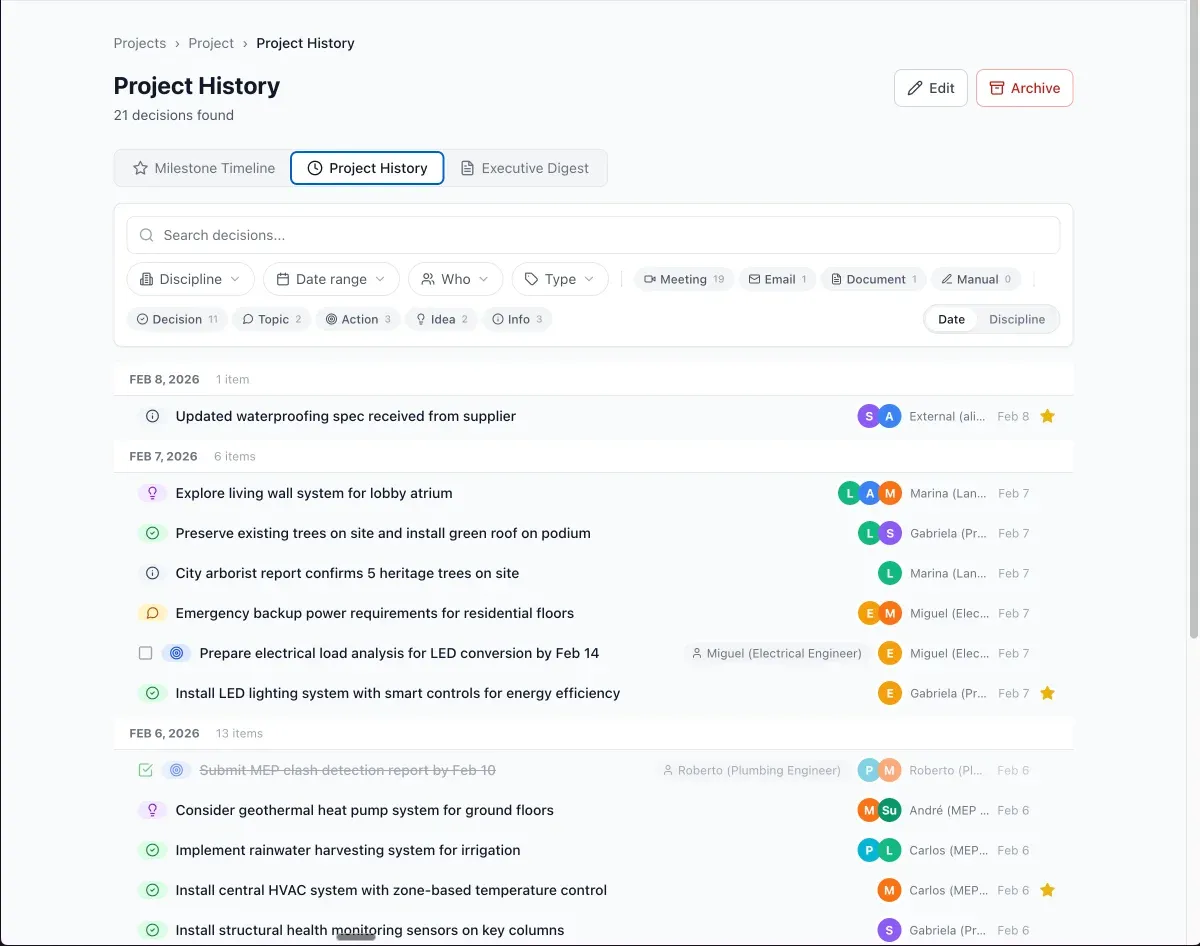Click the green L avatar on the living wall row

coord(850,493)
